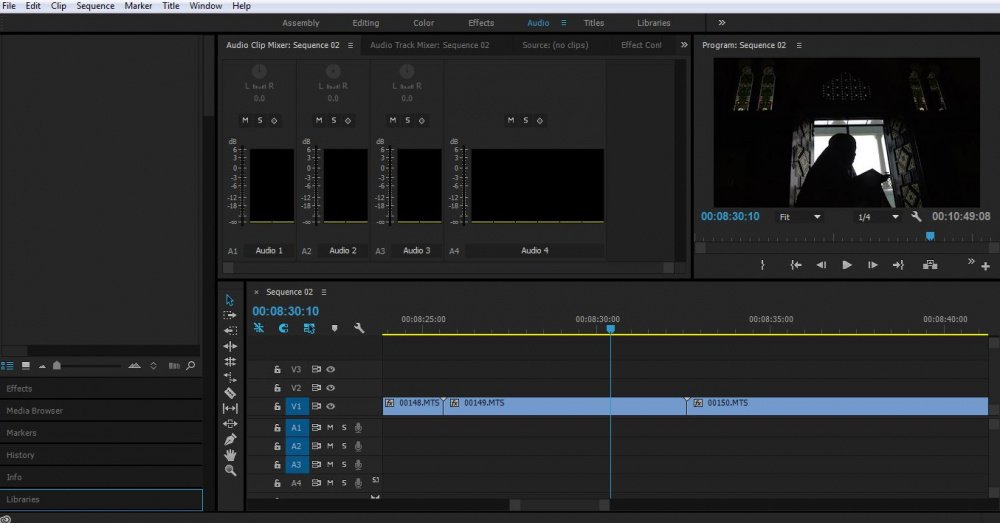Open the 1/4 playback resolution dropdown
Image resolution: width=1000 pixels, height=523 pixels.
(x=878, y=217)
